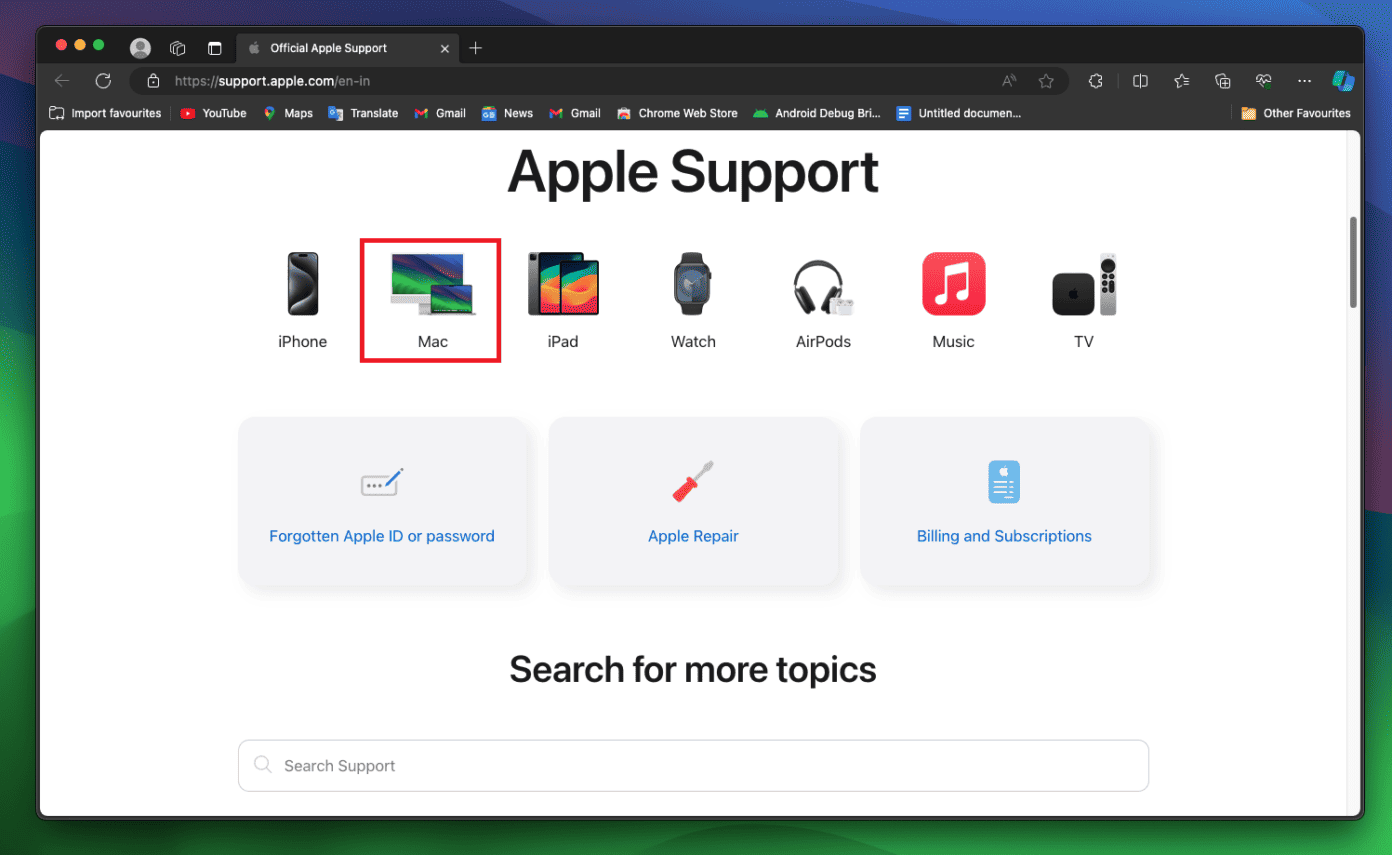Open Apple TV support

[1083, 284]
